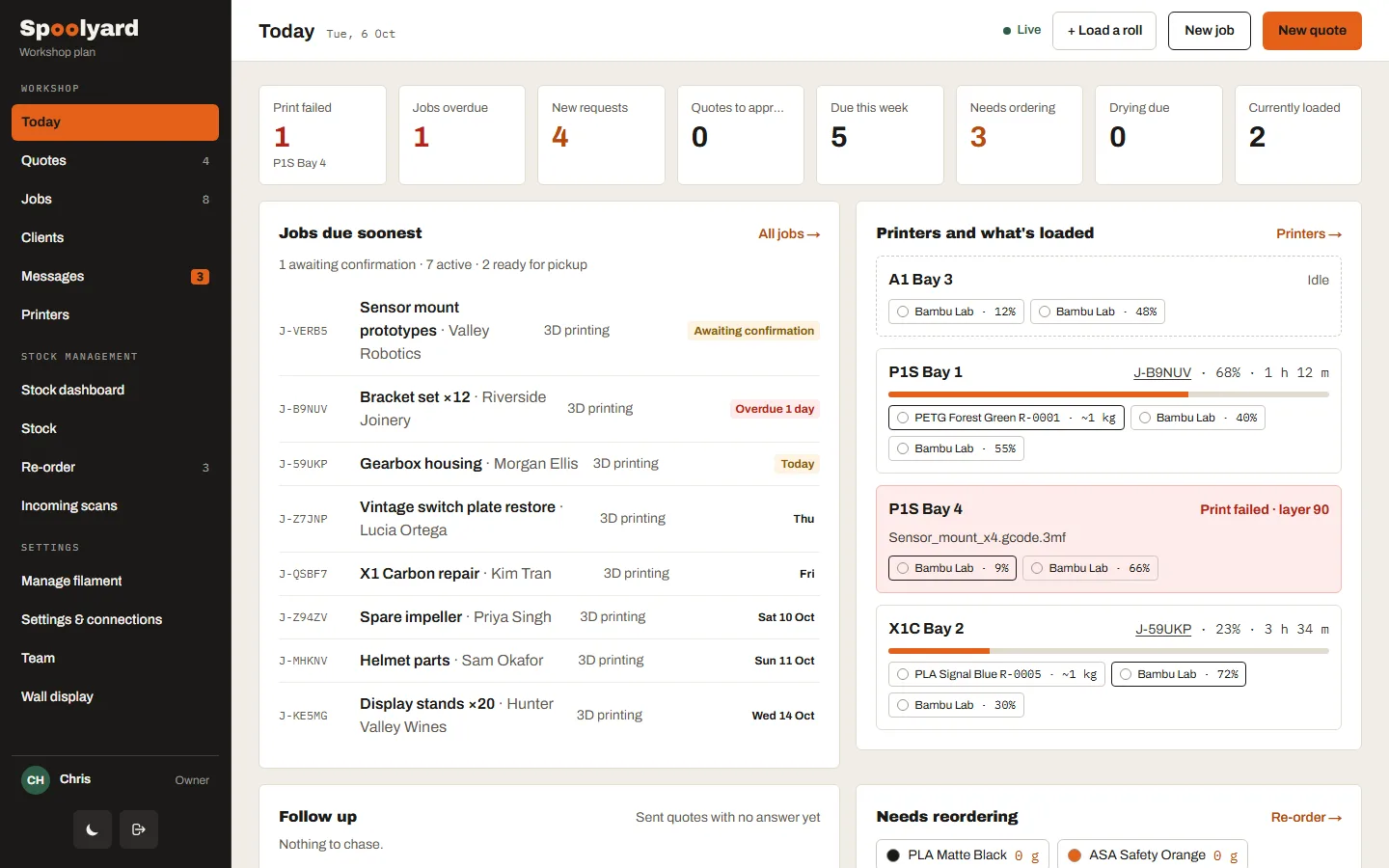
Task: Open job link J-59UKP on X1C Bay 2
Action: [1163, 630]
